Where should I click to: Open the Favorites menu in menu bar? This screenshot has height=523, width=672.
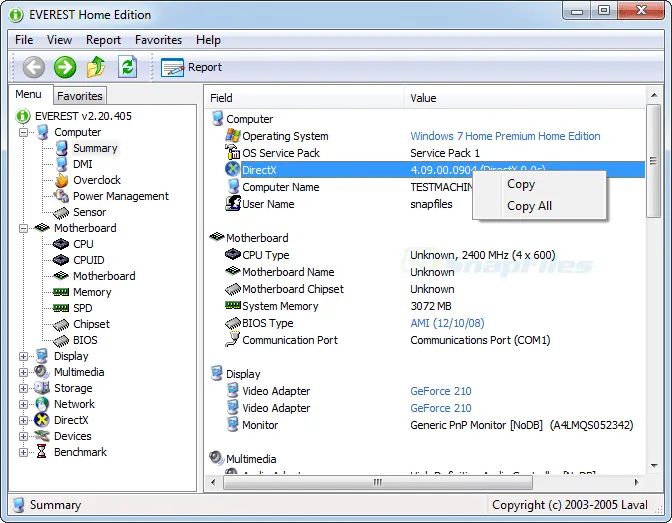pyautogui.click(x=159, y=40)
